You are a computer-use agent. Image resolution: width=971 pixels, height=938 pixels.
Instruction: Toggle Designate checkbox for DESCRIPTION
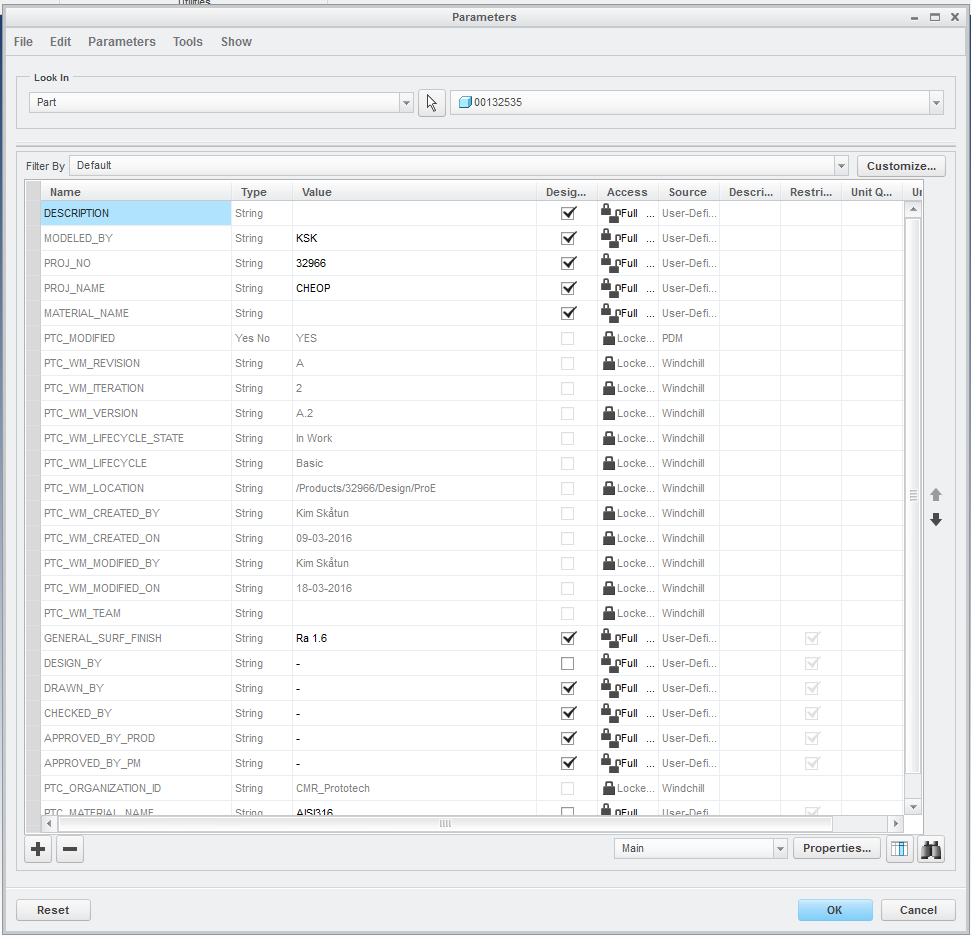coord(568,213)
